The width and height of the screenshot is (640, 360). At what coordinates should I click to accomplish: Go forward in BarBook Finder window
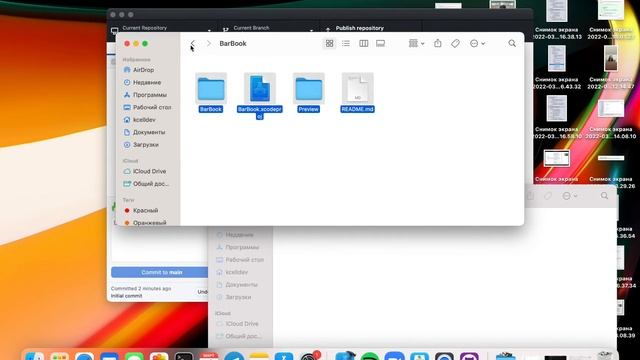point(209,43)
